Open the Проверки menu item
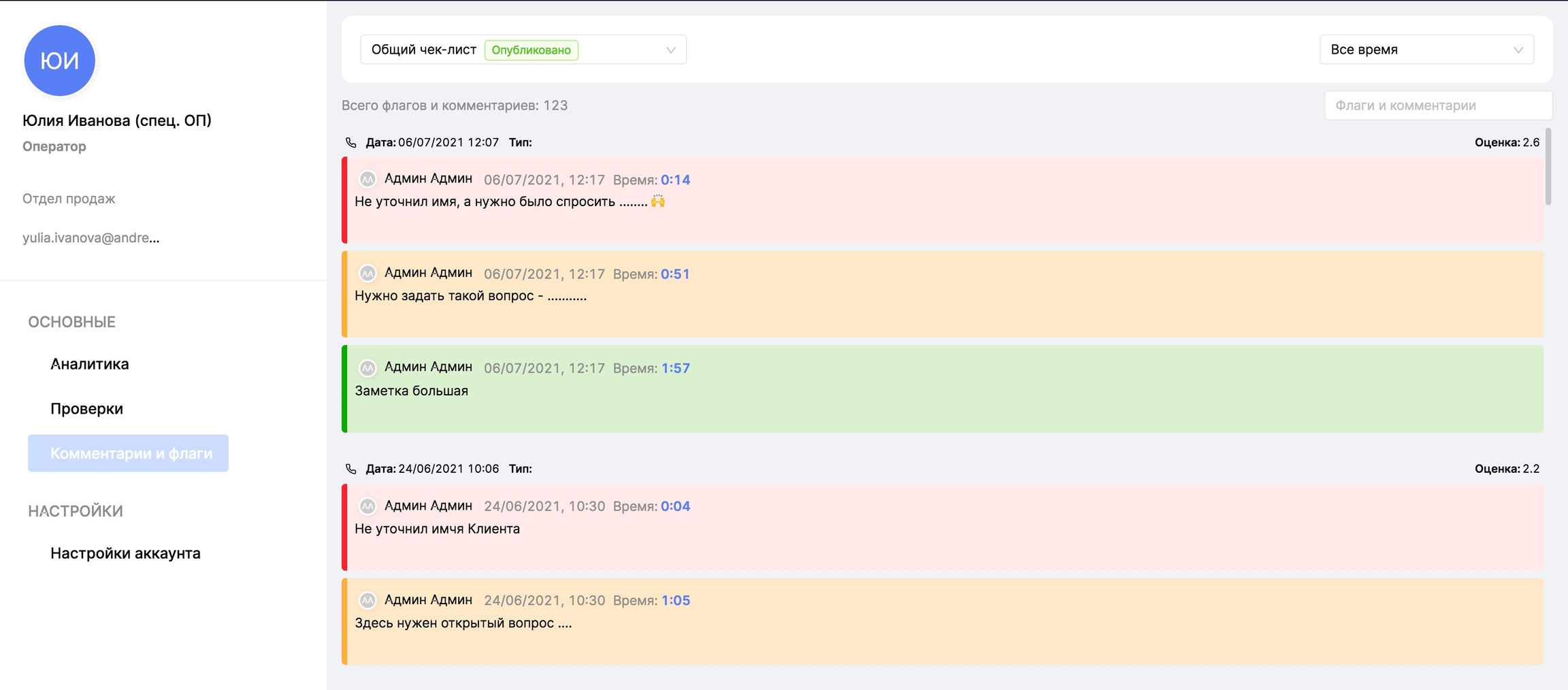1568x690 pixels. click(86, 409)
